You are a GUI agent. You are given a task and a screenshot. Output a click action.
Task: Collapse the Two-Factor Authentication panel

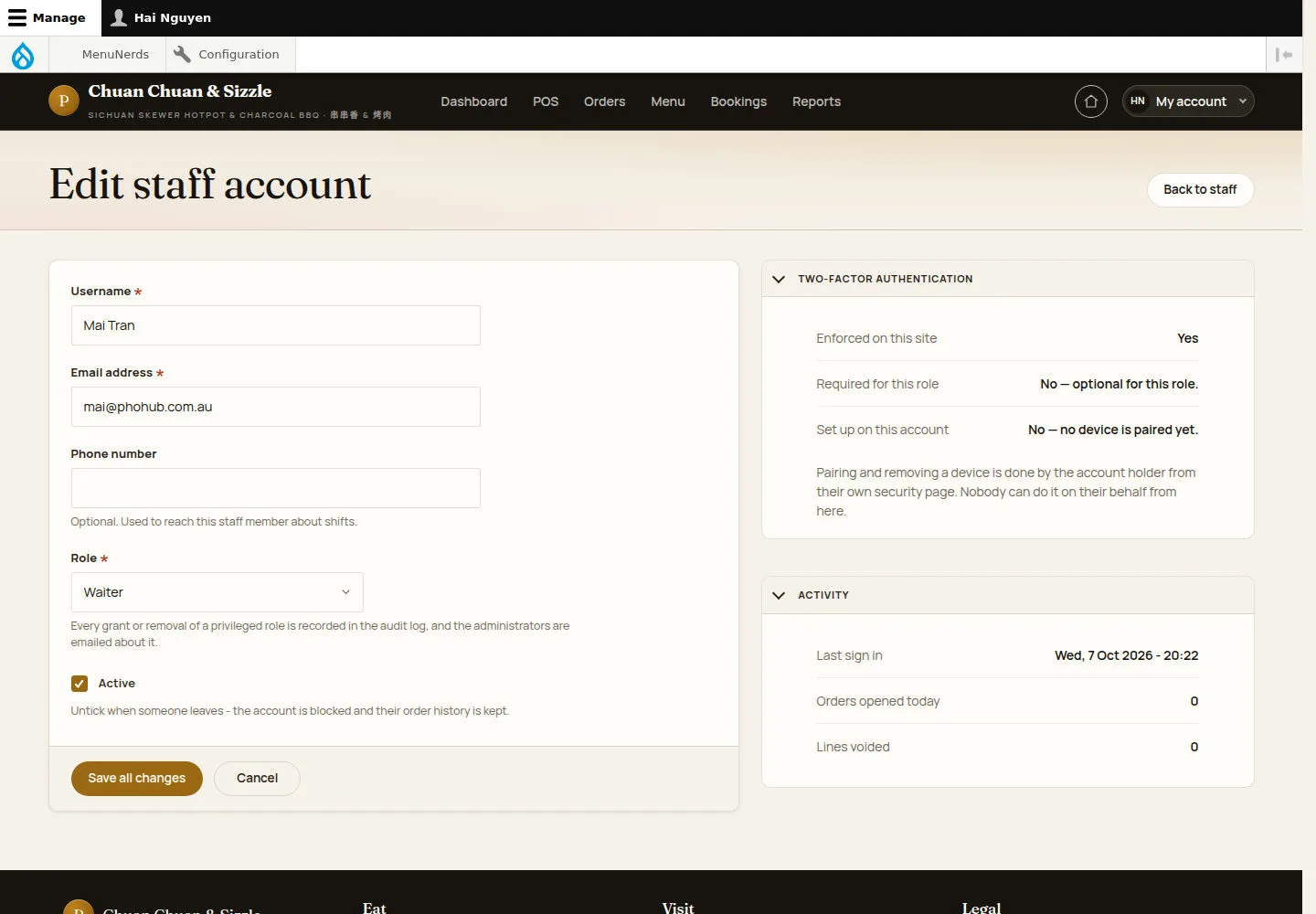click(x=779, y=279)
